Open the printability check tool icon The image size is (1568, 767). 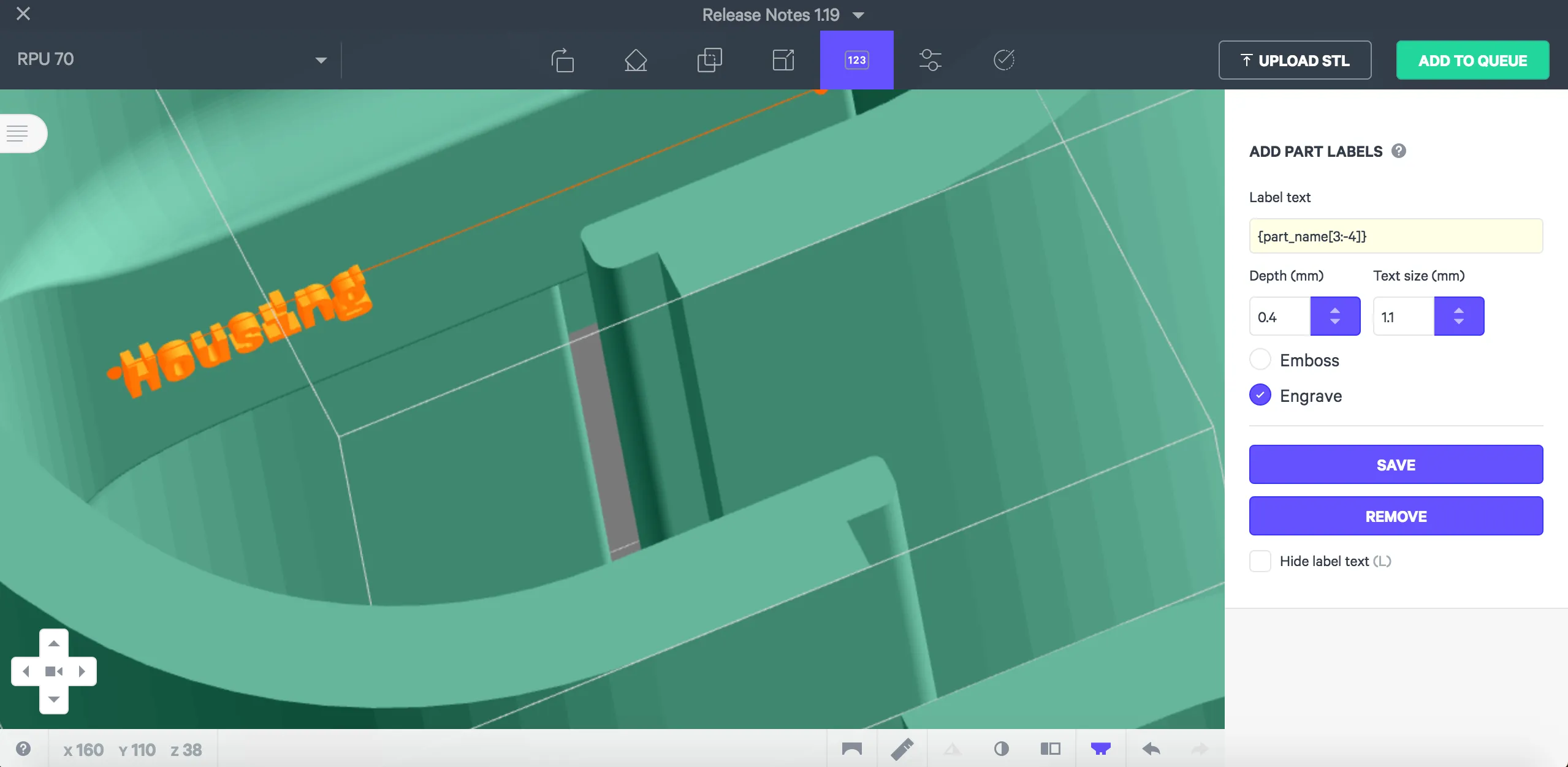1003,60
